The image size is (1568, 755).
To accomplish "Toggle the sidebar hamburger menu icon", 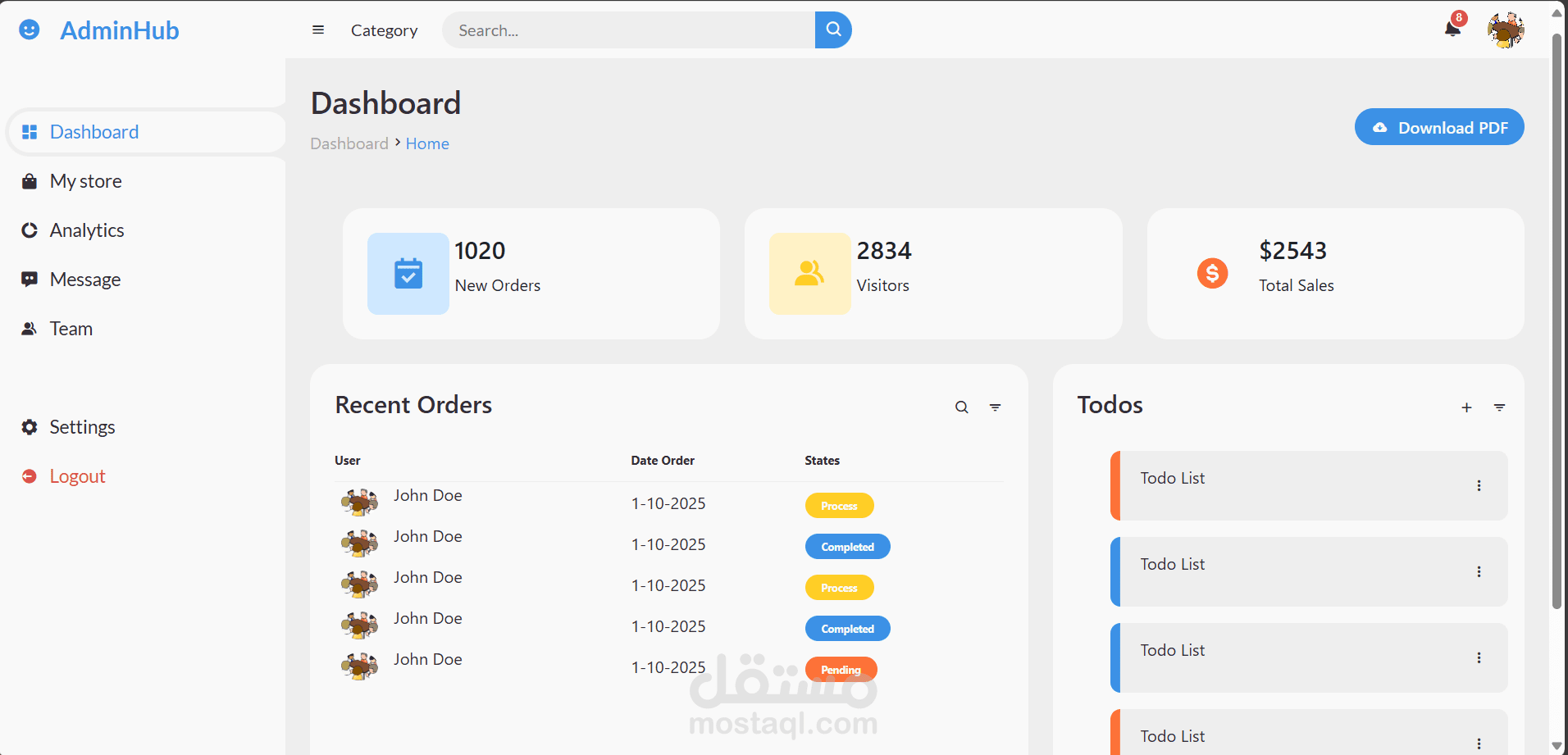I will [x=318, y=30].
